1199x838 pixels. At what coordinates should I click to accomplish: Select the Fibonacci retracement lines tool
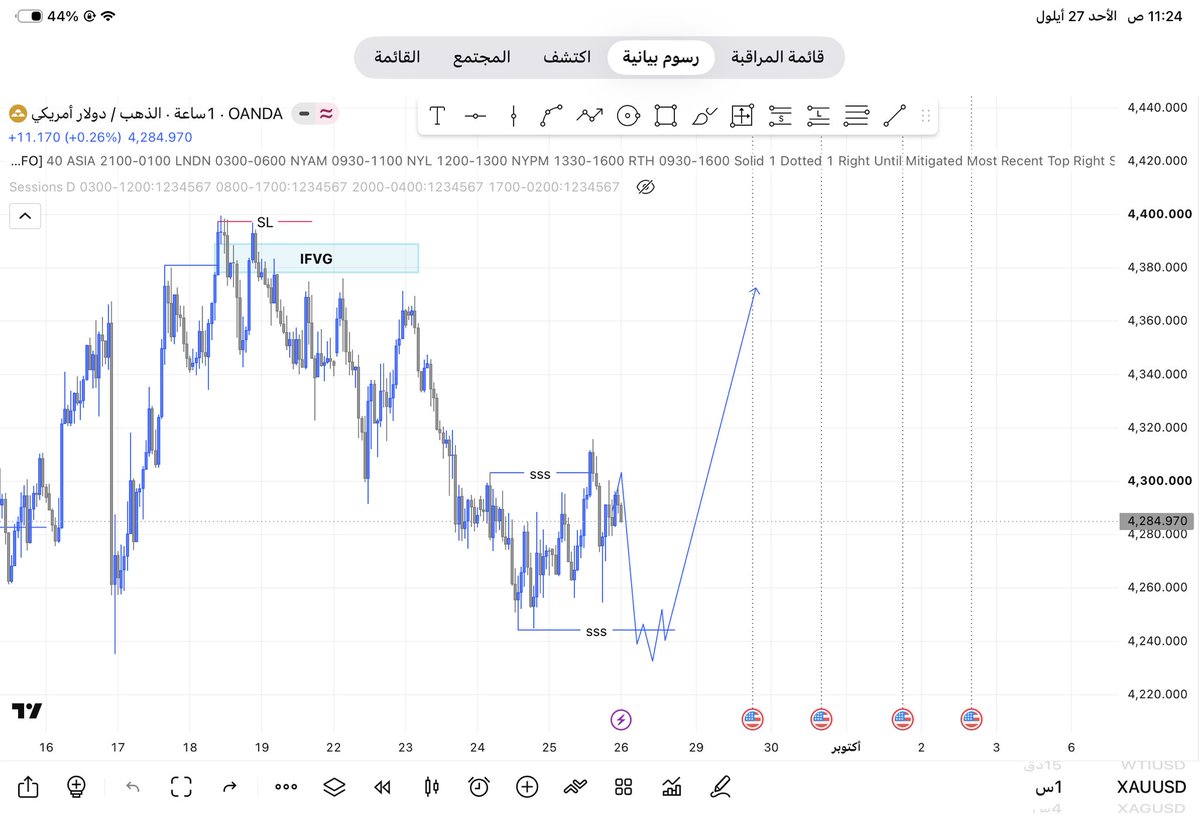[856, 115]
